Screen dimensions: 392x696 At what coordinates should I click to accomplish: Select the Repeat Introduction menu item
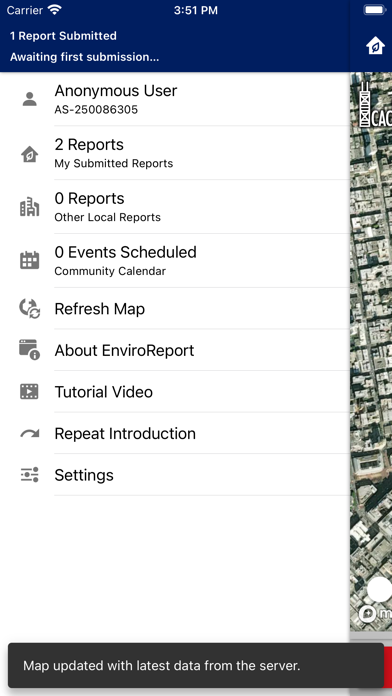coord(175,433)
